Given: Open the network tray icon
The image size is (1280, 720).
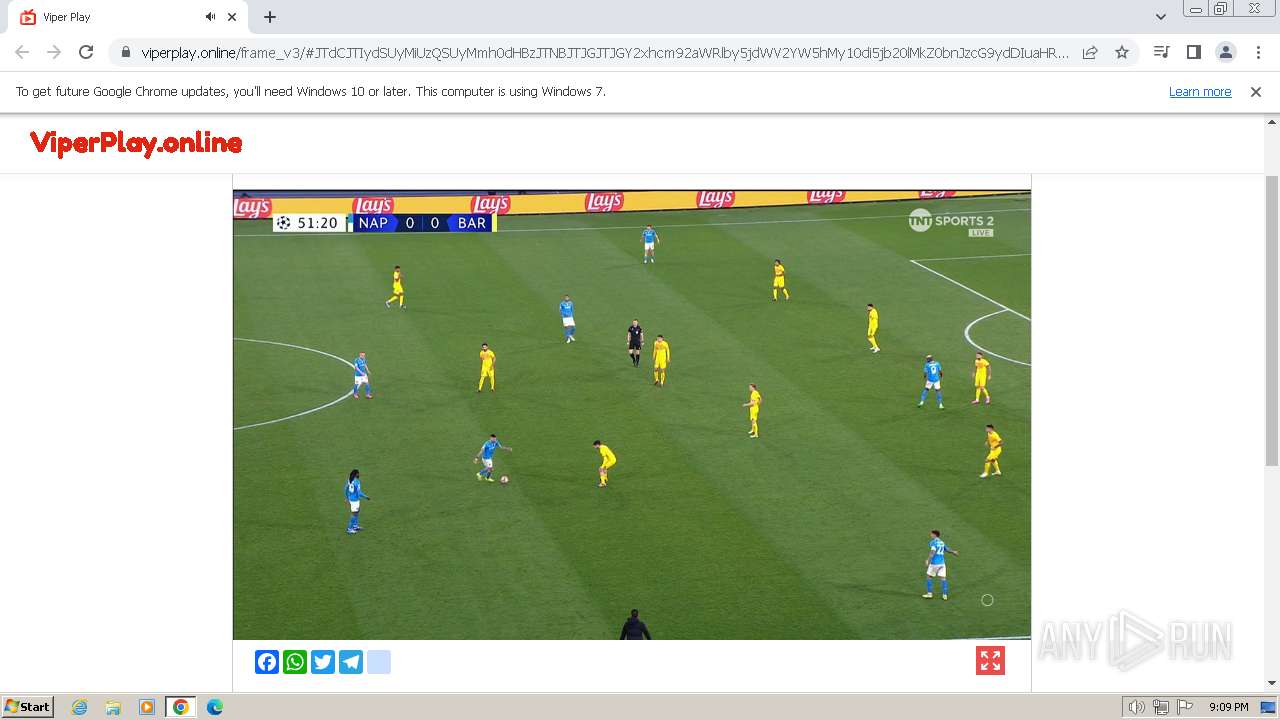Looking at the screenshot, I should (1161, 707).
